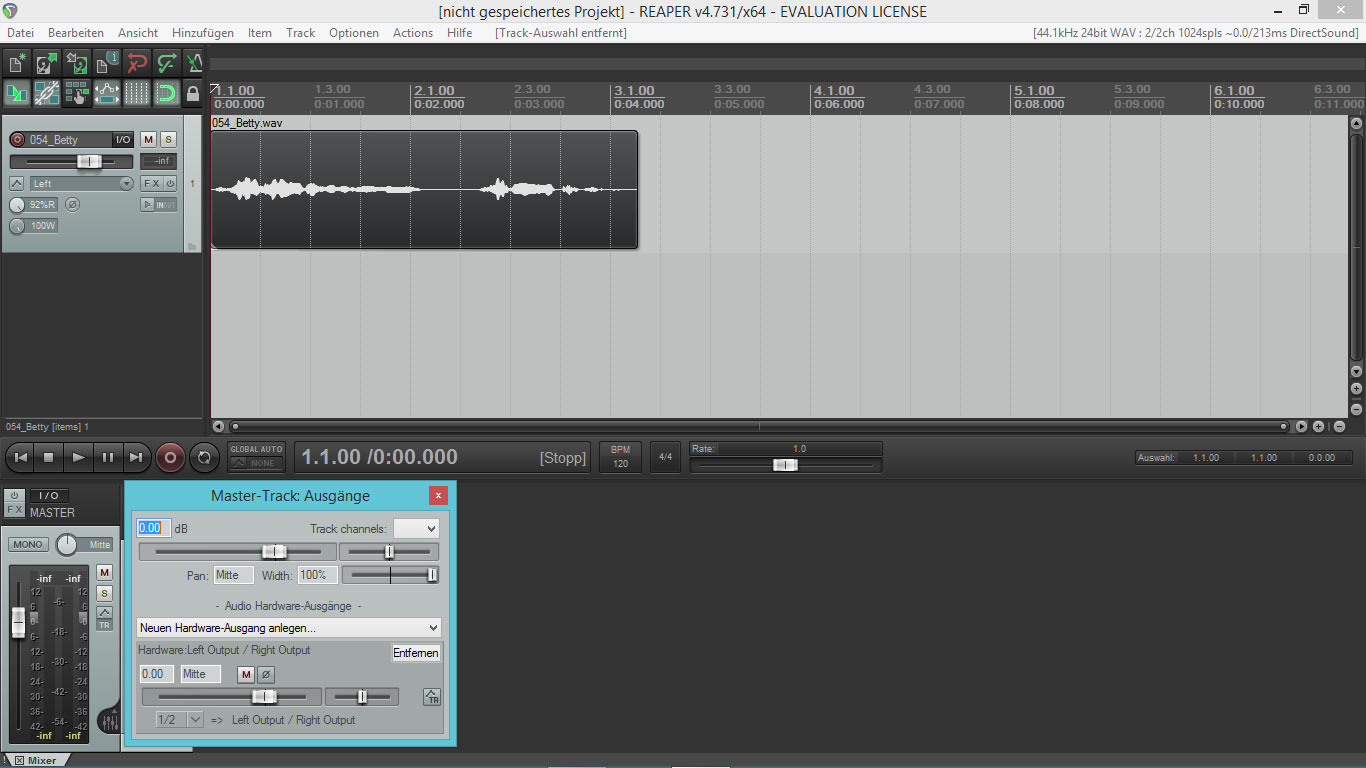Click the padlock locking icon

(x=193, y=94)
